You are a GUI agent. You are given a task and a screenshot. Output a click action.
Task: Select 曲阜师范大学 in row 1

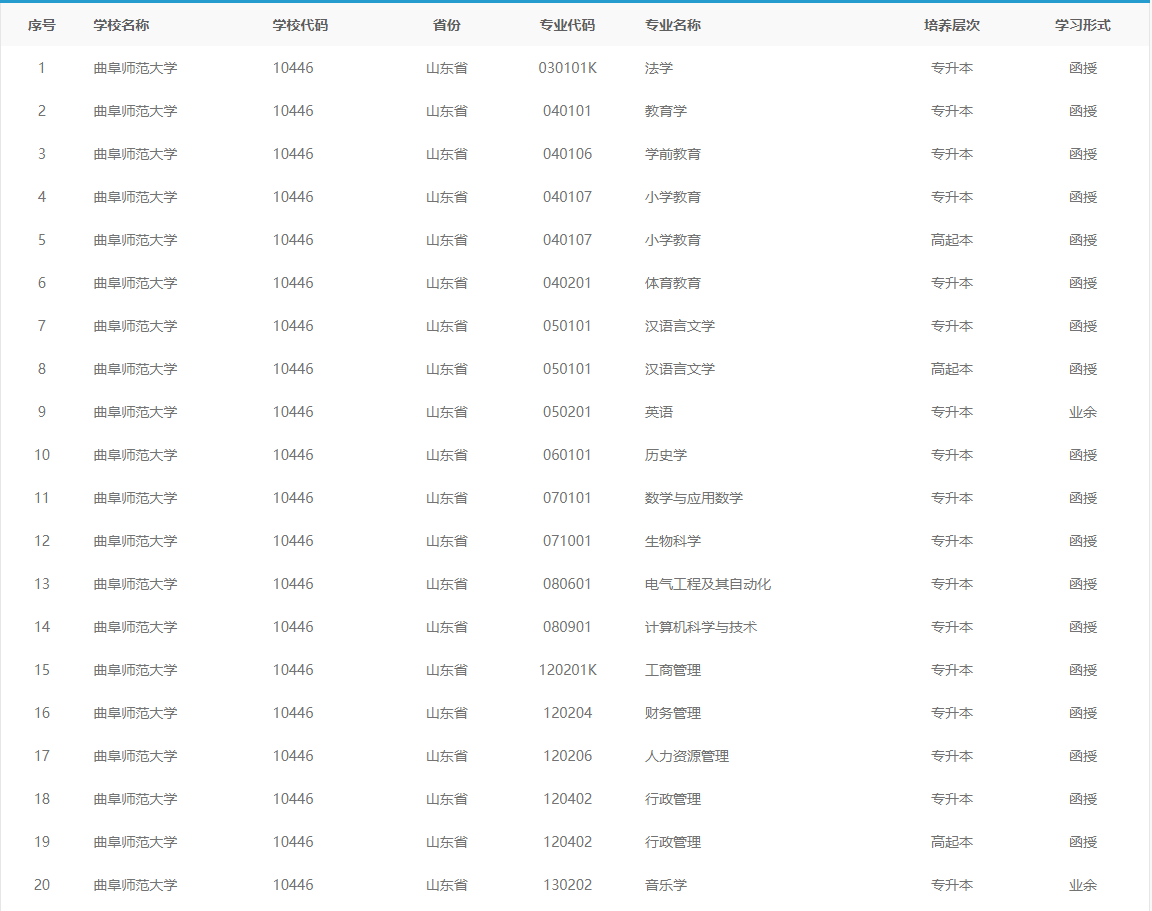click(135, 68)
